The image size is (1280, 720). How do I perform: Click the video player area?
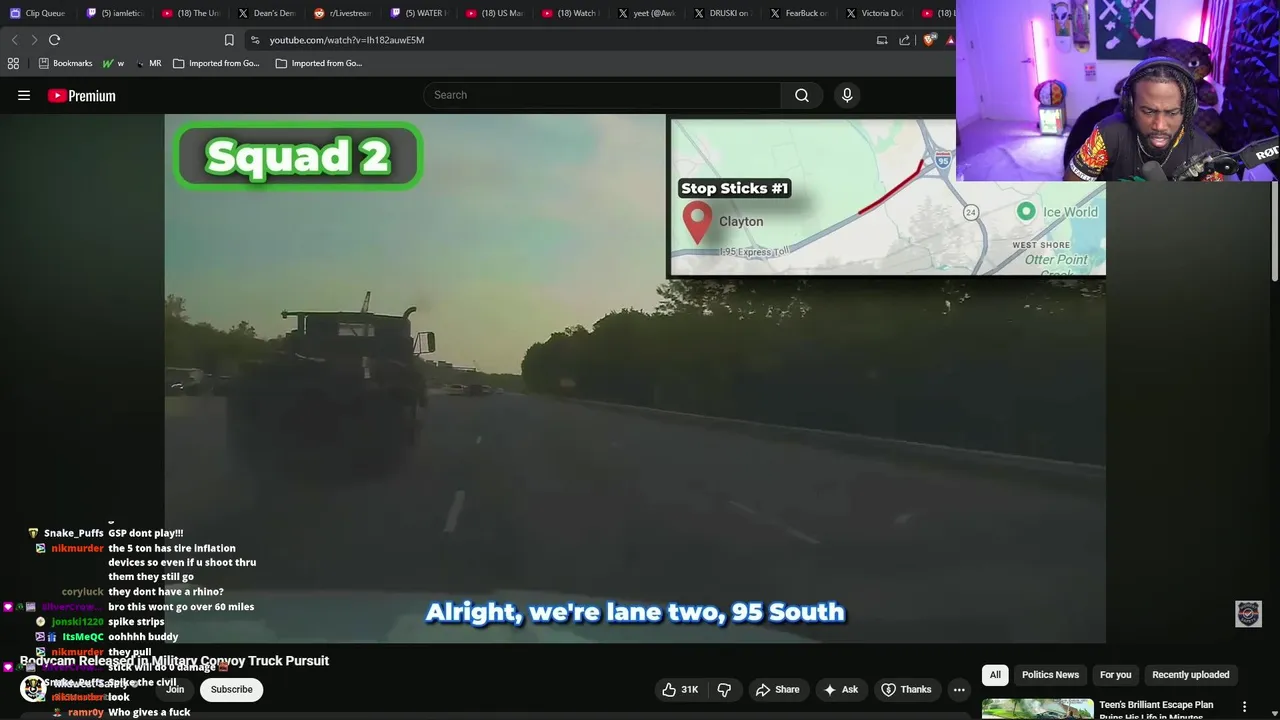coord(635,378)
